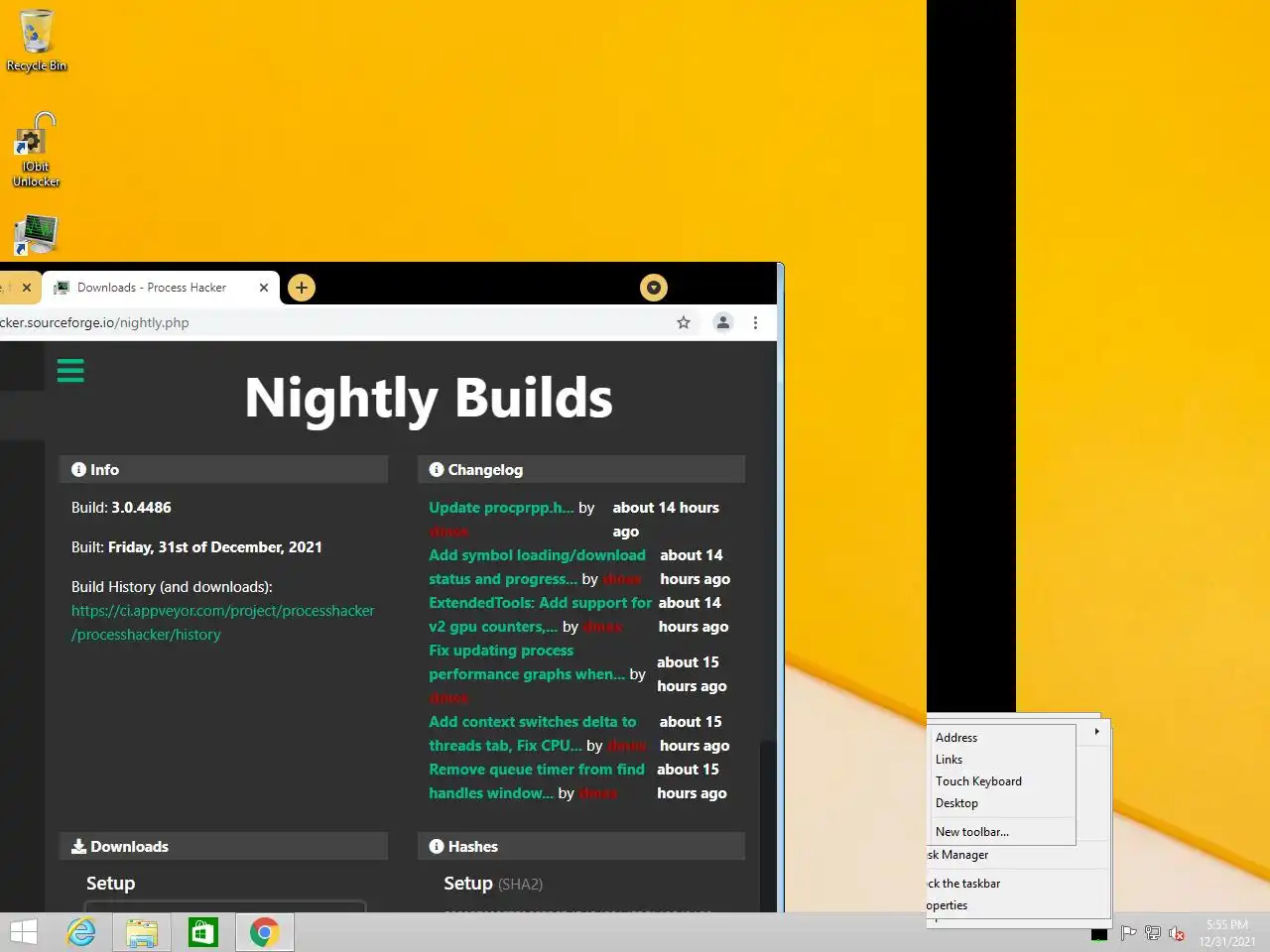Click the Downloads panel header
Screen dimensions: 1270x952
point(223,847)
